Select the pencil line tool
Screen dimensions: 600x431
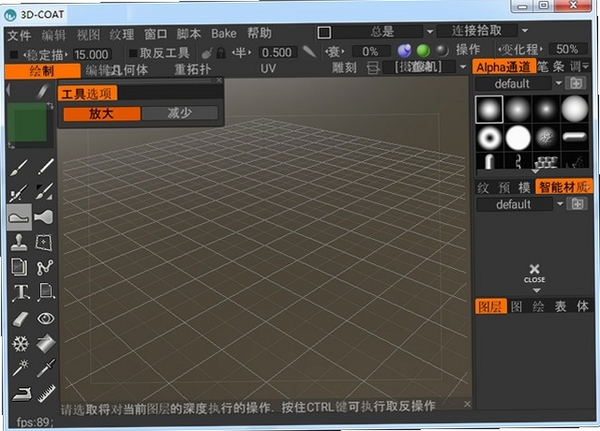click(45, 167)
